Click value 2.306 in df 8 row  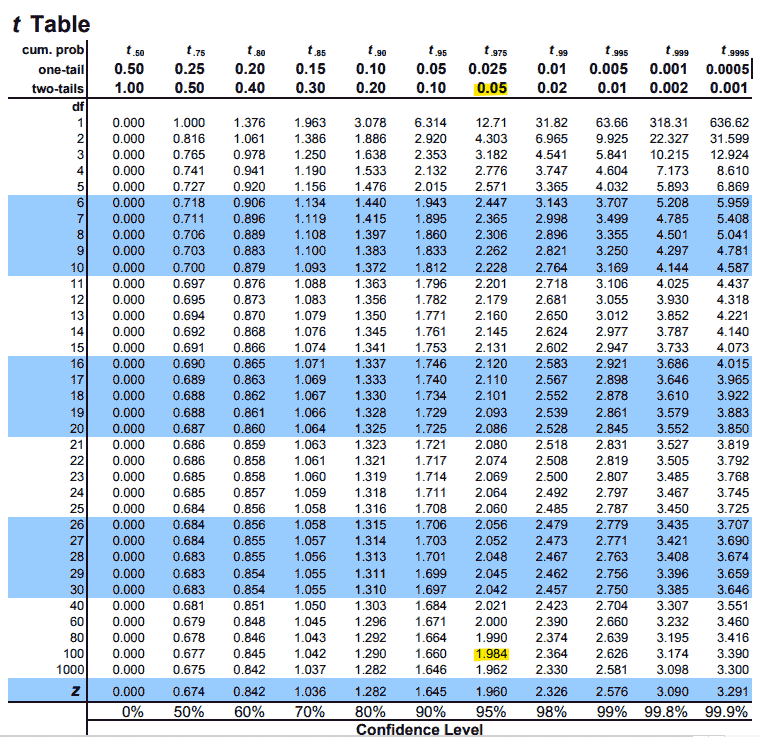tap(491, 235)
